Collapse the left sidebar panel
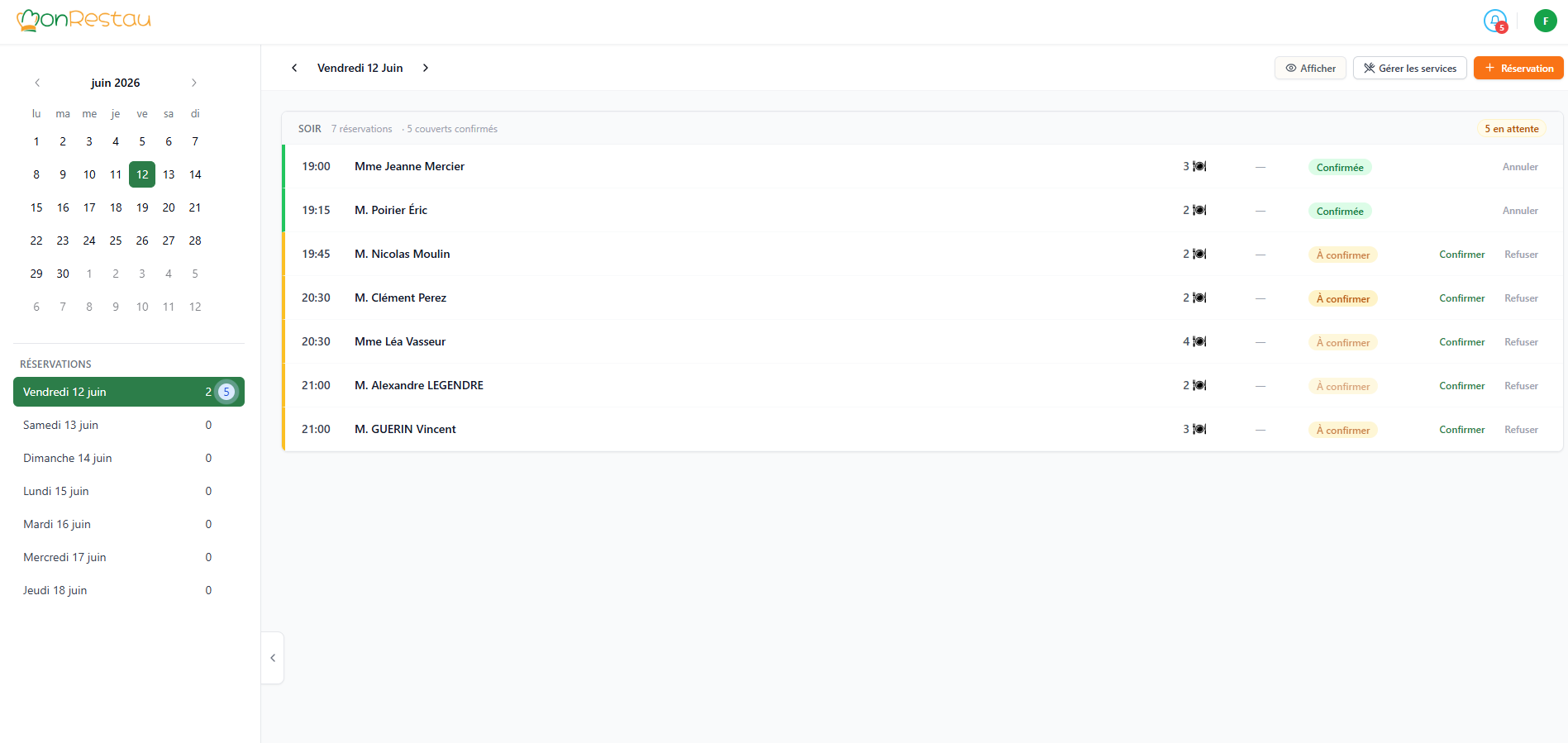Screen dimensions: 1568x743 pyautogui.click(x=273, y=658)
